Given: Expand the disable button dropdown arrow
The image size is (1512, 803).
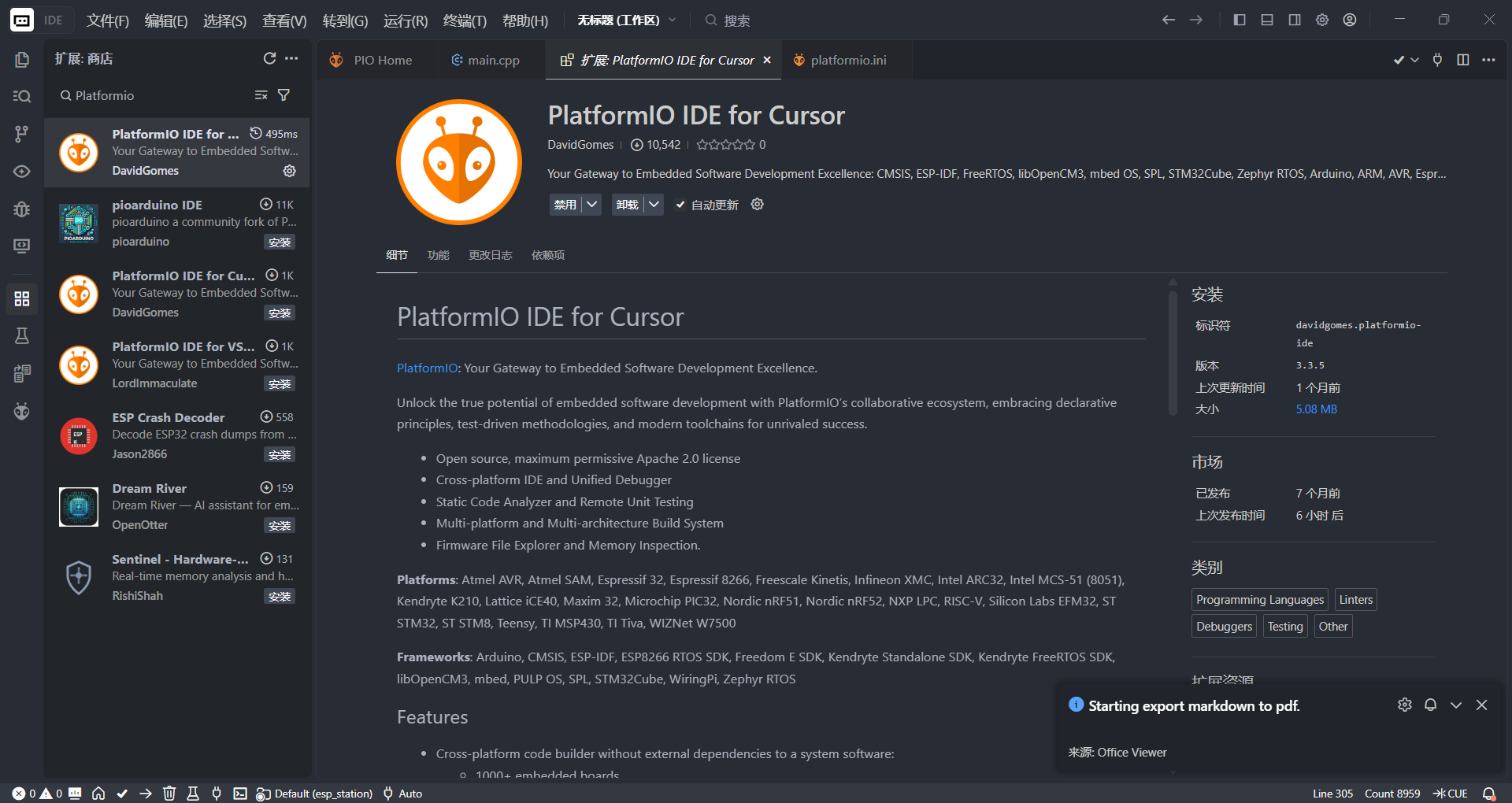Looking at the screenshot, I should pyautogui.click(x=592, y=205).
